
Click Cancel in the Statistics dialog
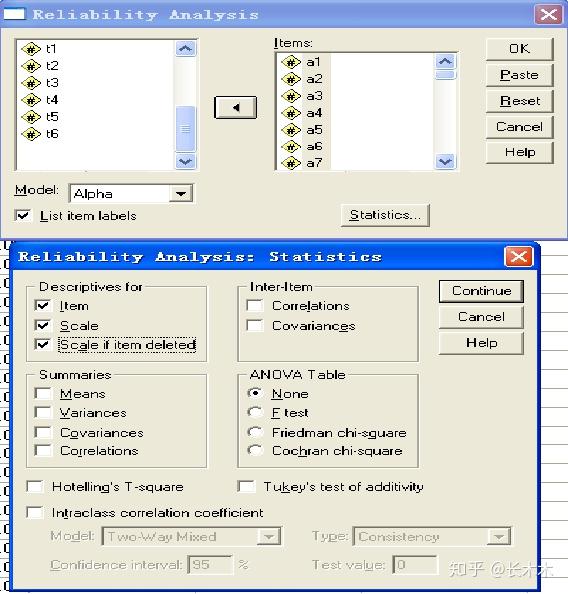tap(481, 317)
